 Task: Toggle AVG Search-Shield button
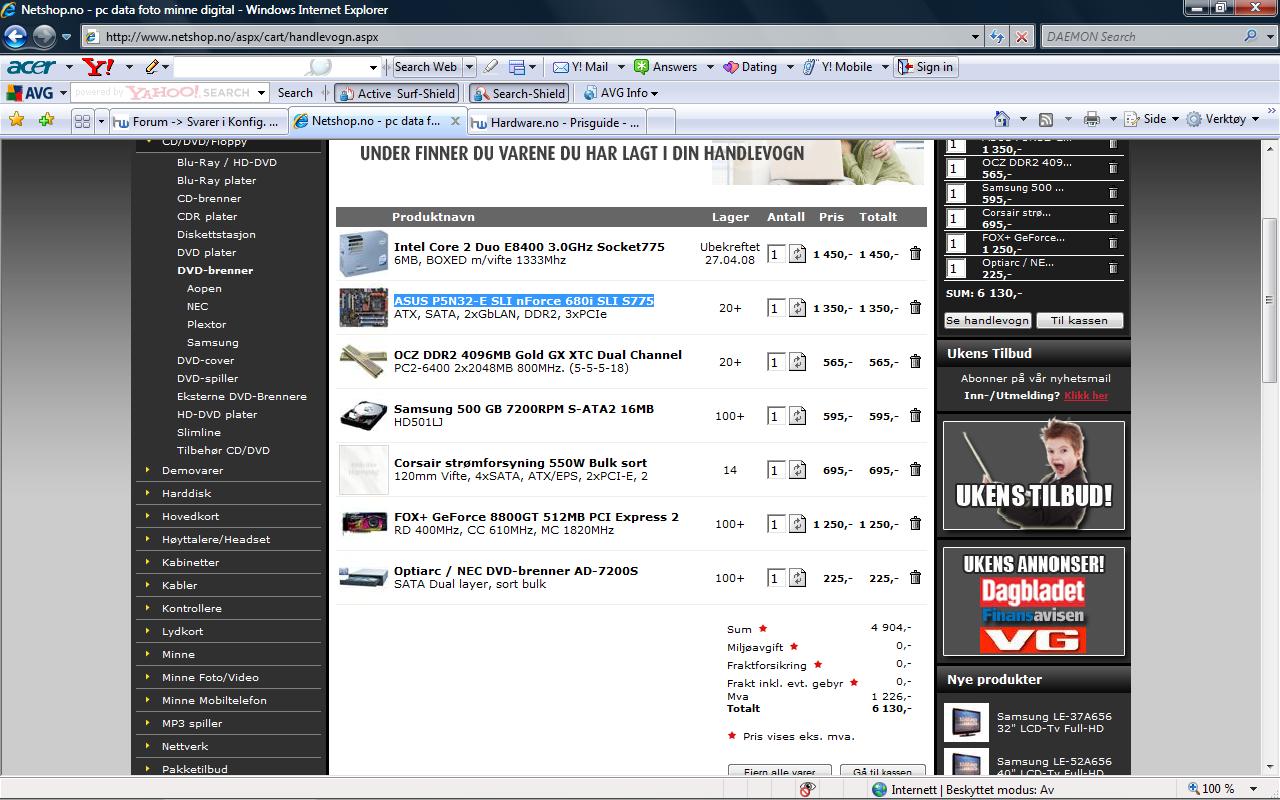(x=519, y=93)
